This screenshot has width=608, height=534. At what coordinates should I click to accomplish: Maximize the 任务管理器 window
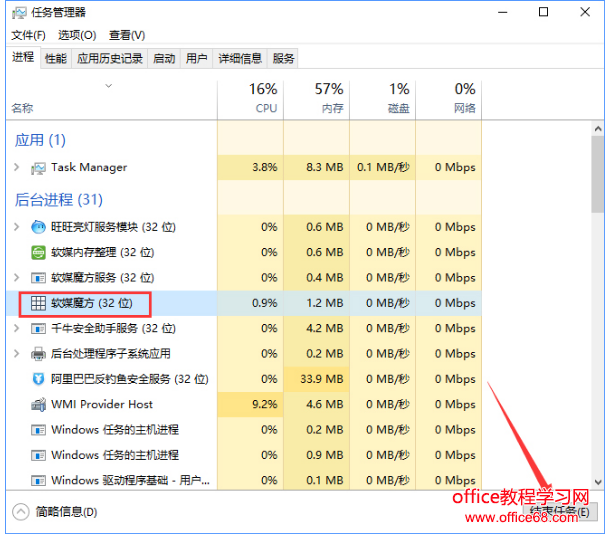(x=544, y=12)
